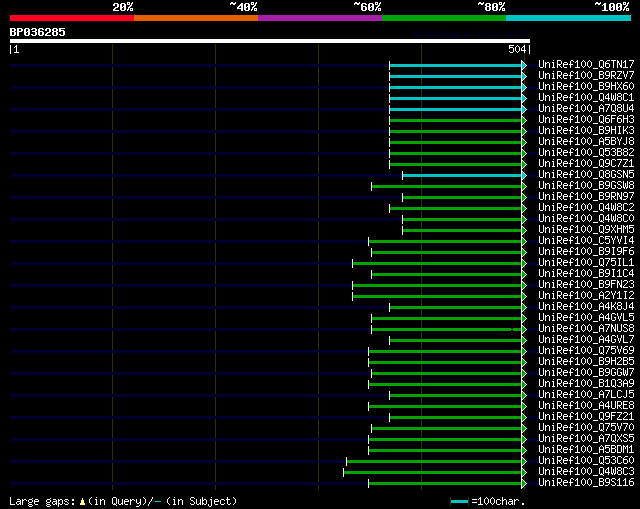This screenshot has height=509, width=640.
Task: Select the UniRef100_A5BDM1 label
Action: pos(586,450)
